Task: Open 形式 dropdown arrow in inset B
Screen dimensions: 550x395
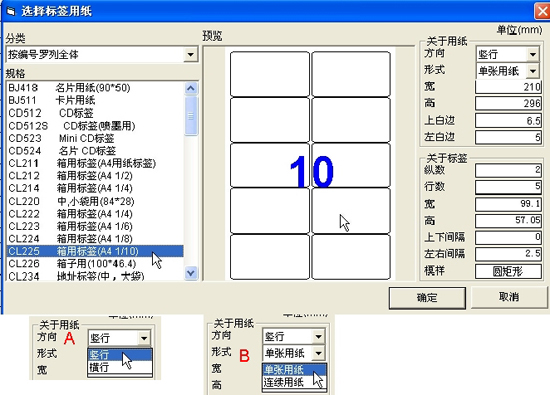Action: [x=318, y=353]
